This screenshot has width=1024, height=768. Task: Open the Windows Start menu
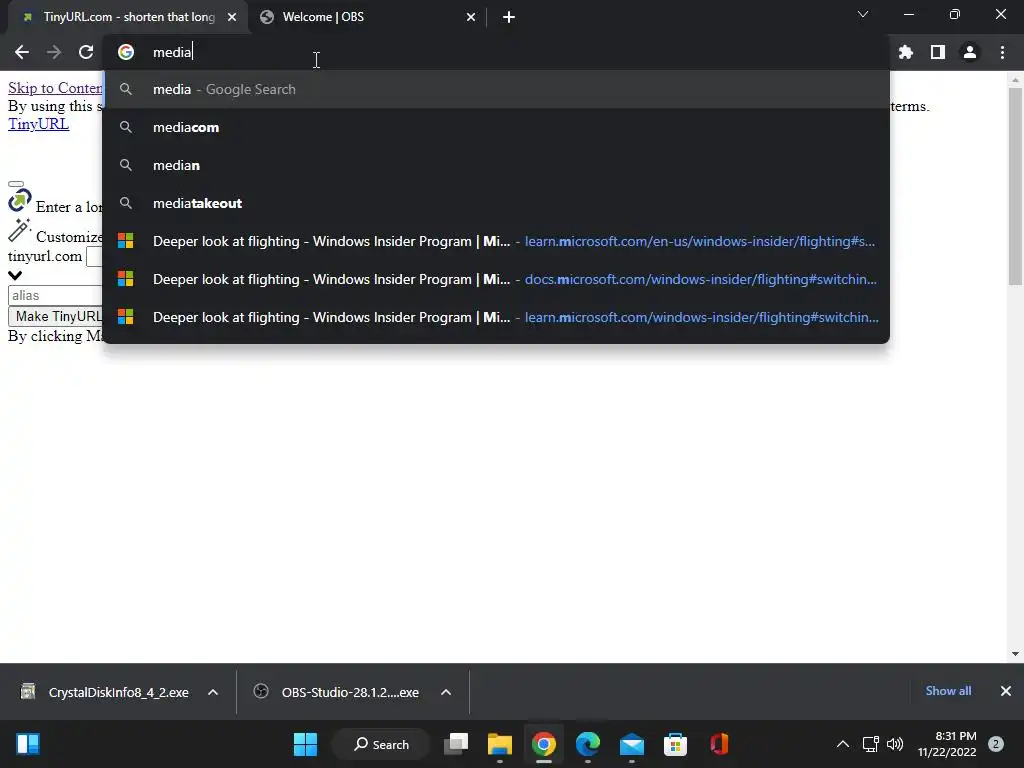coord(305,744)
